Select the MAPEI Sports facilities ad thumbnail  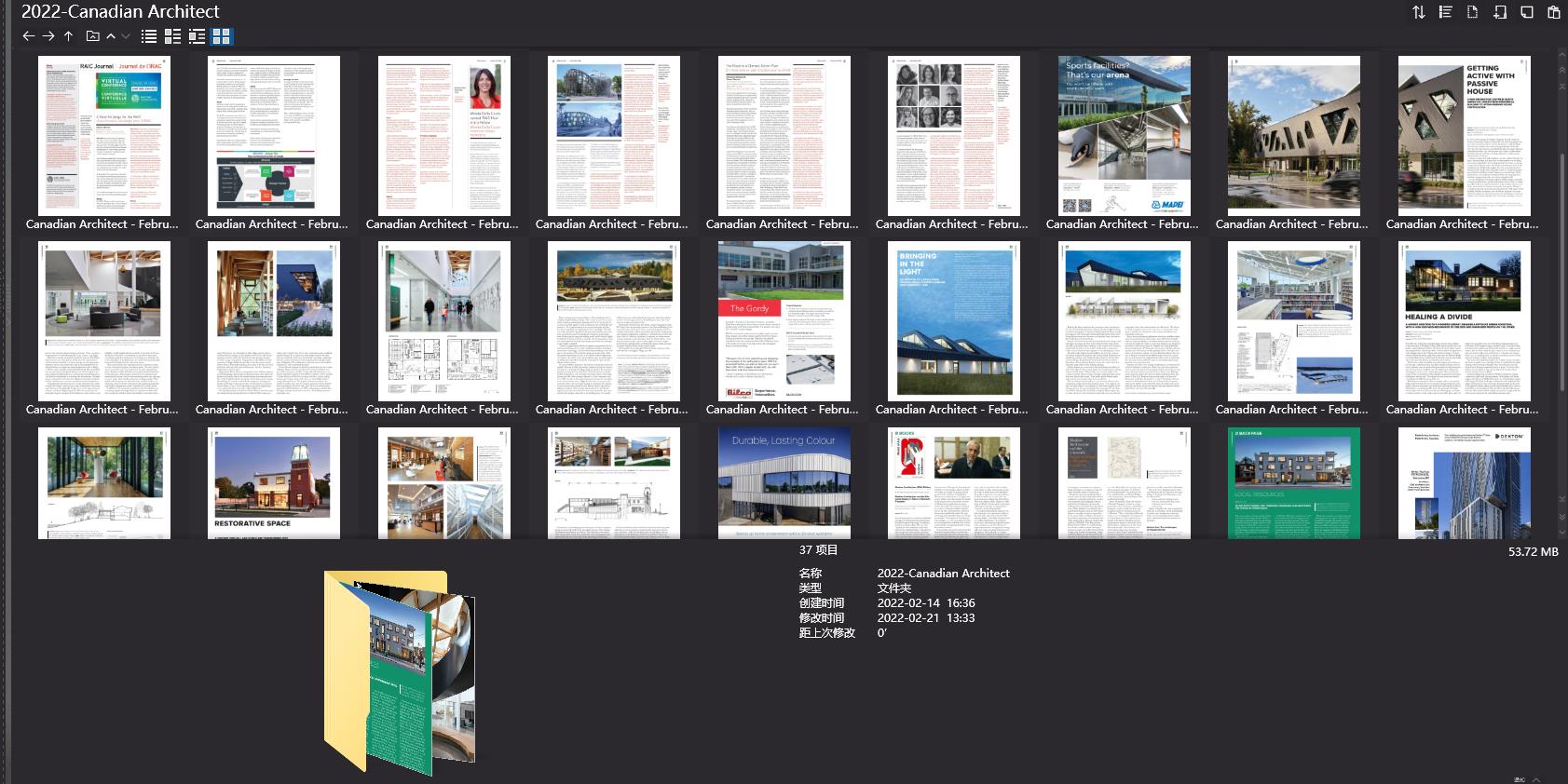coord(1124,136)
